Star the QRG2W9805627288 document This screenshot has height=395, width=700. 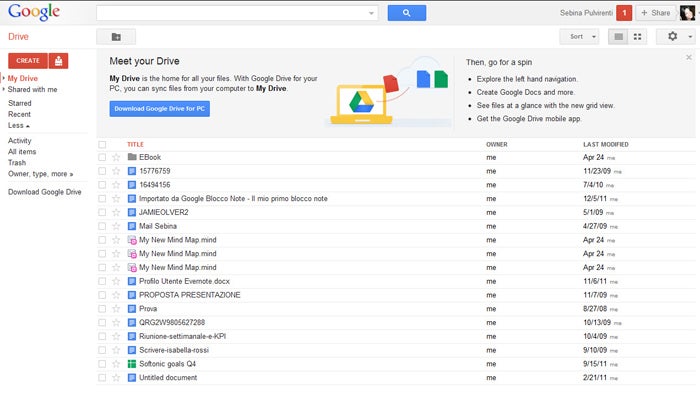click(116, 323)
